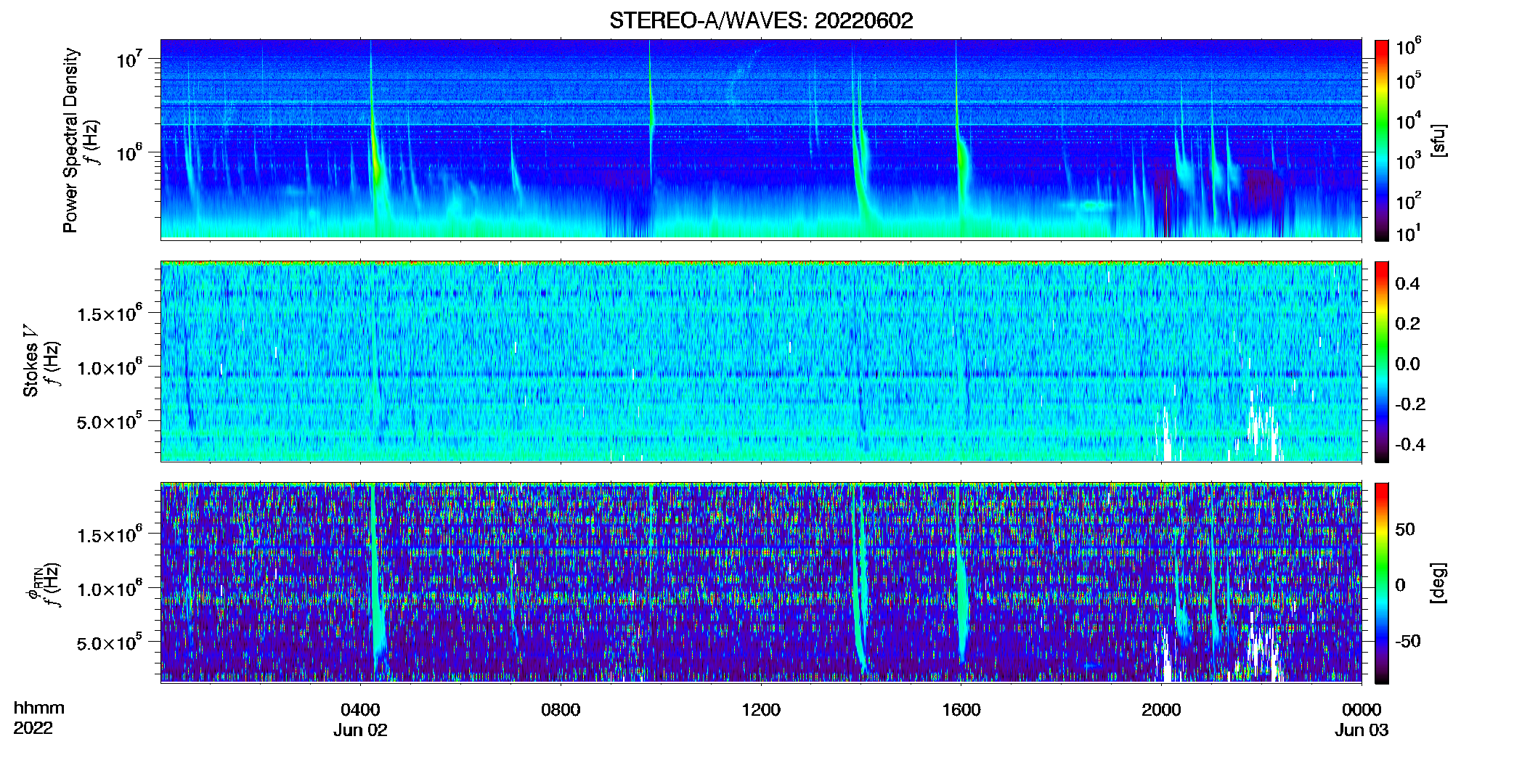Click the [sfu] colorbar unit label
The height and width of the screenshot is (784, 1522).
(x=1438, y=140)
